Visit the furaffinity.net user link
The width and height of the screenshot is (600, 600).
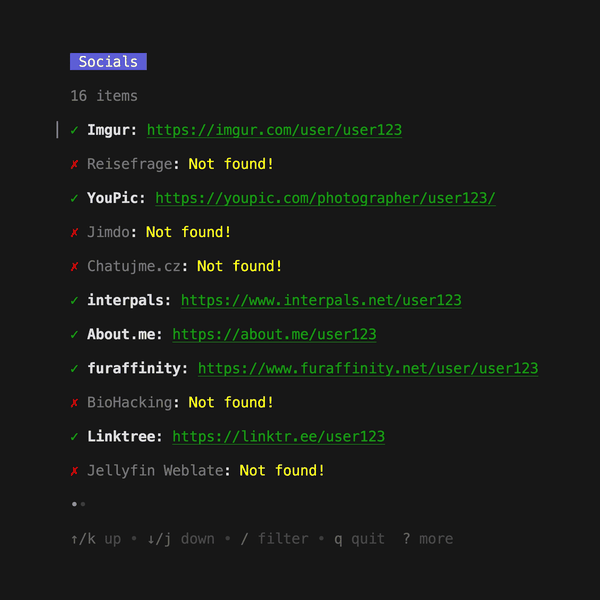click(367, 368)
